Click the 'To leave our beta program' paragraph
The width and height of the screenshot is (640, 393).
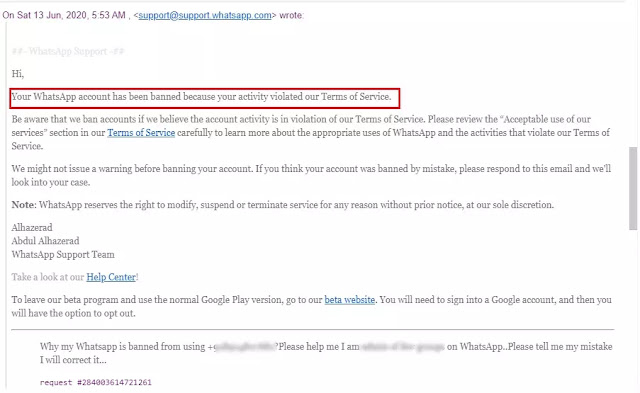[x=311, y=306]
